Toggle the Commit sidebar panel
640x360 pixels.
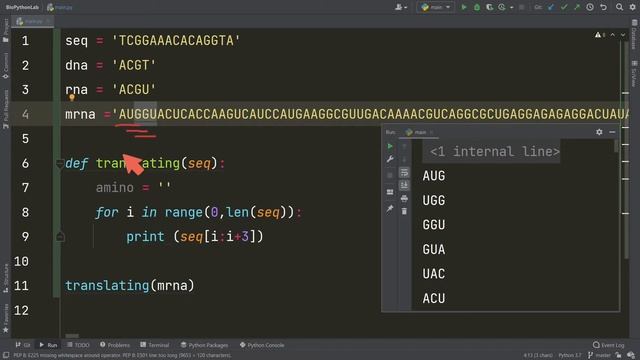click(5, 66)
